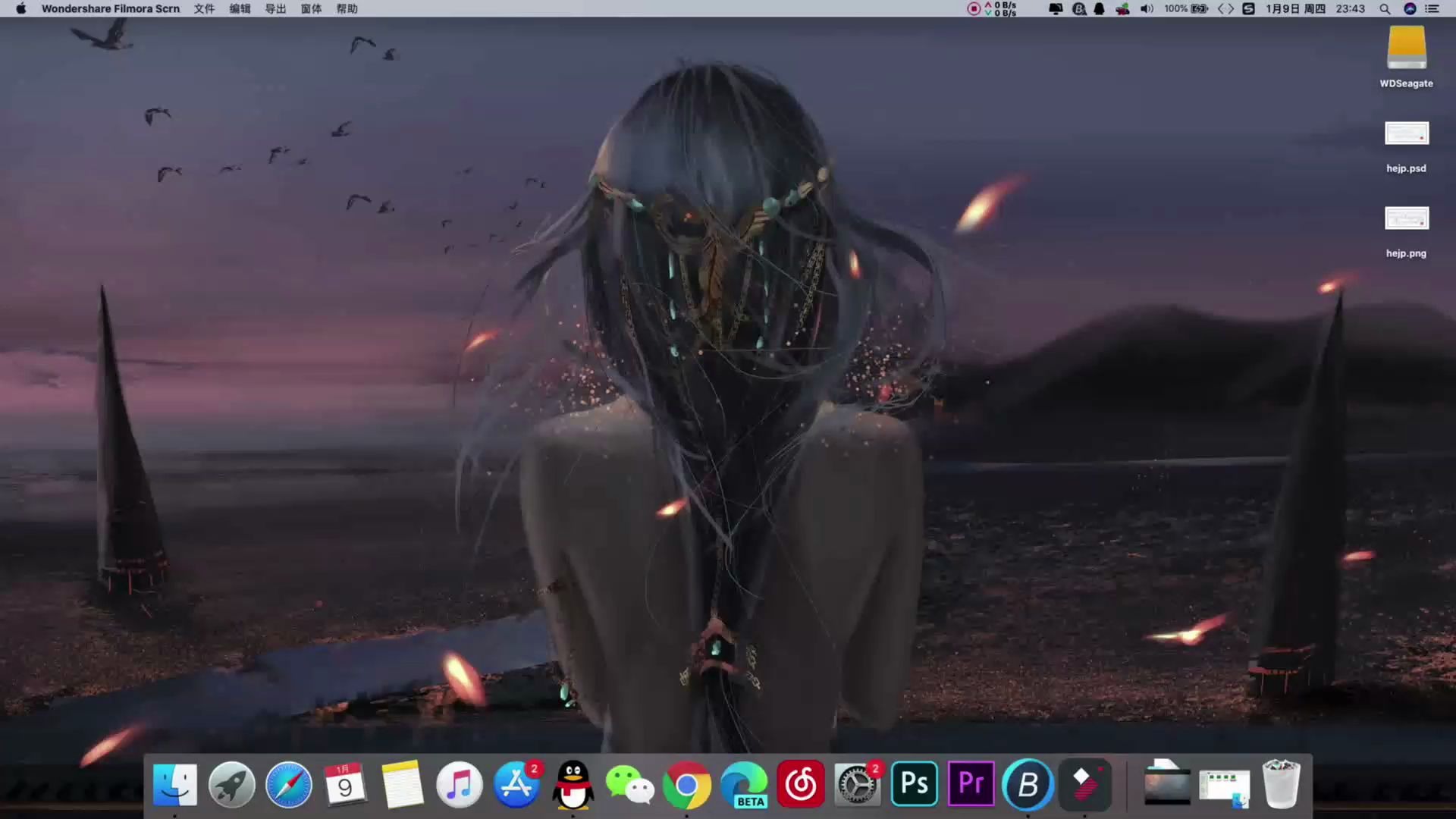
Task: Open Notification Center from the menu bar
Action: click(1432, 9)
